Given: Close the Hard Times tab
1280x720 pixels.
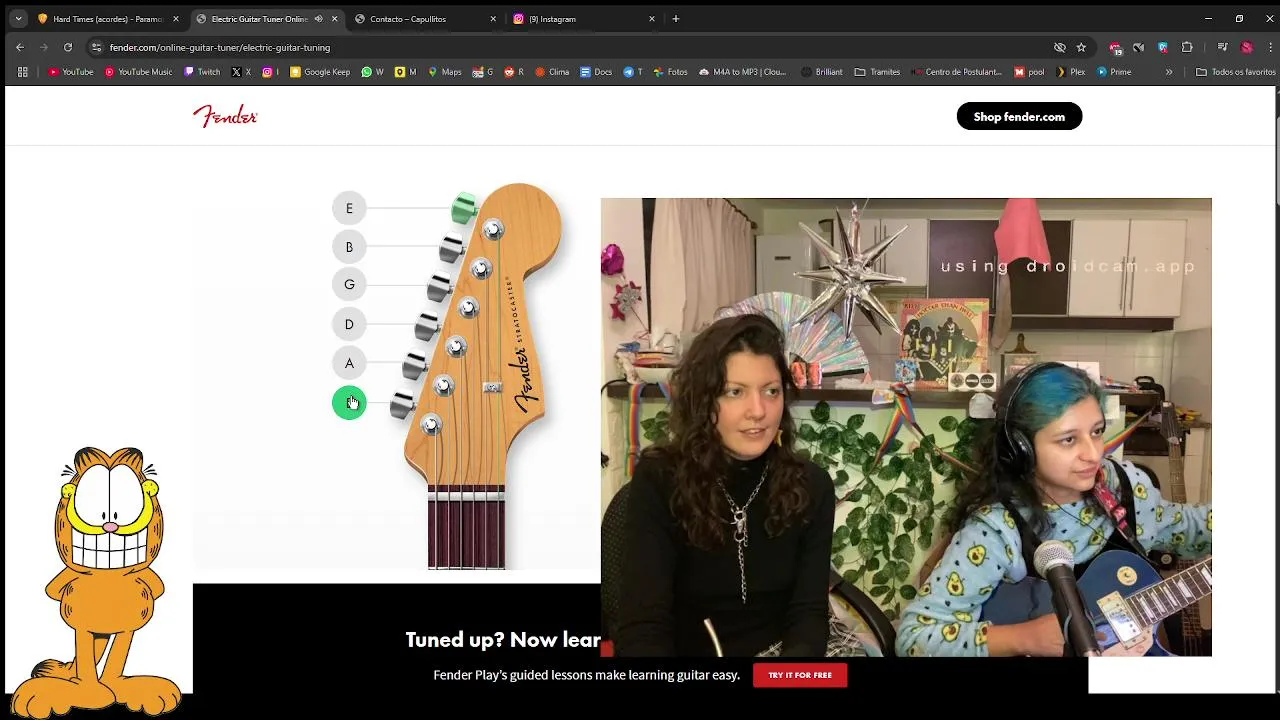Looking at the screenshot, I should click(x=176, y=19).
